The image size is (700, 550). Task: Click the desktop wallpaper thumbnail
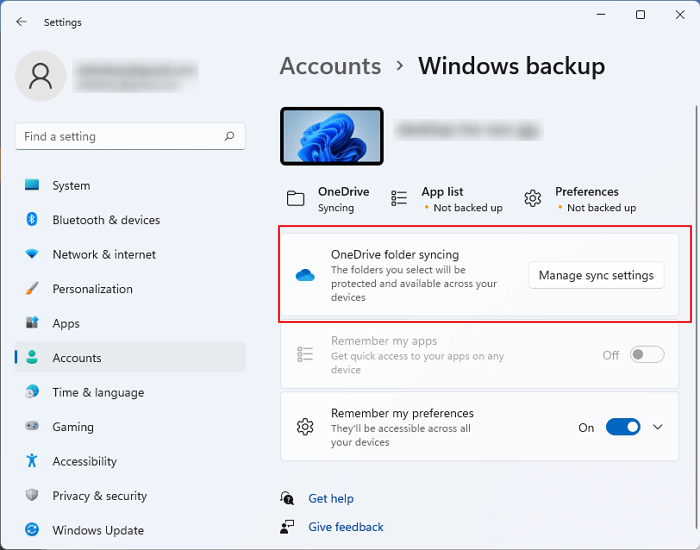(x=332, y=137)
